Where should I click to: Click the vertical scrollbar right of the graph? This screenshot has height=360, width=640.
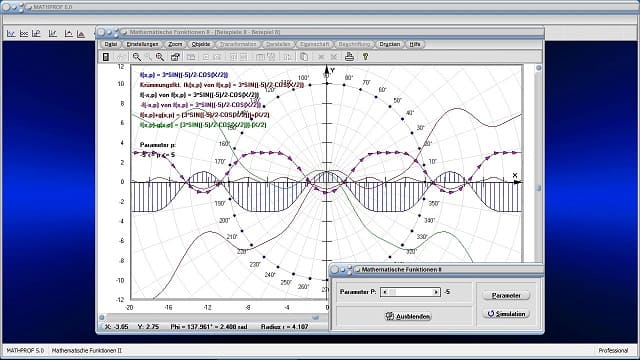(538, 163)
